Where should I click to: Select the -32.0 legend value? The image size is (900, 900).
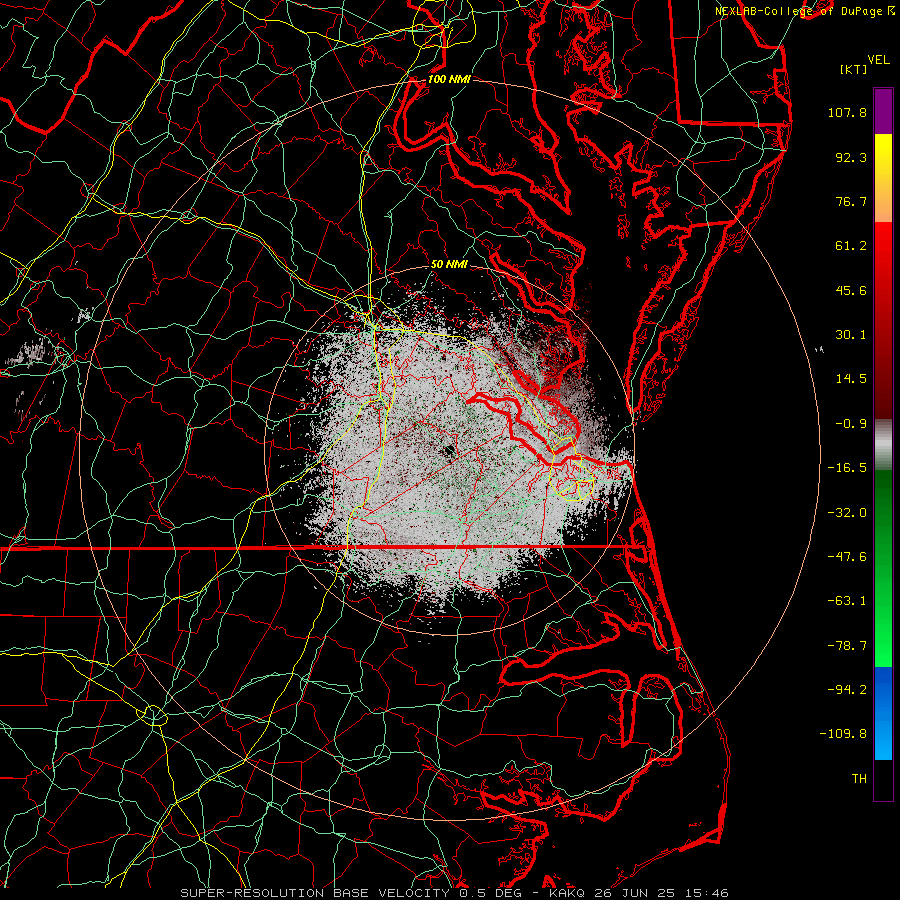click(x=847, y=513)
